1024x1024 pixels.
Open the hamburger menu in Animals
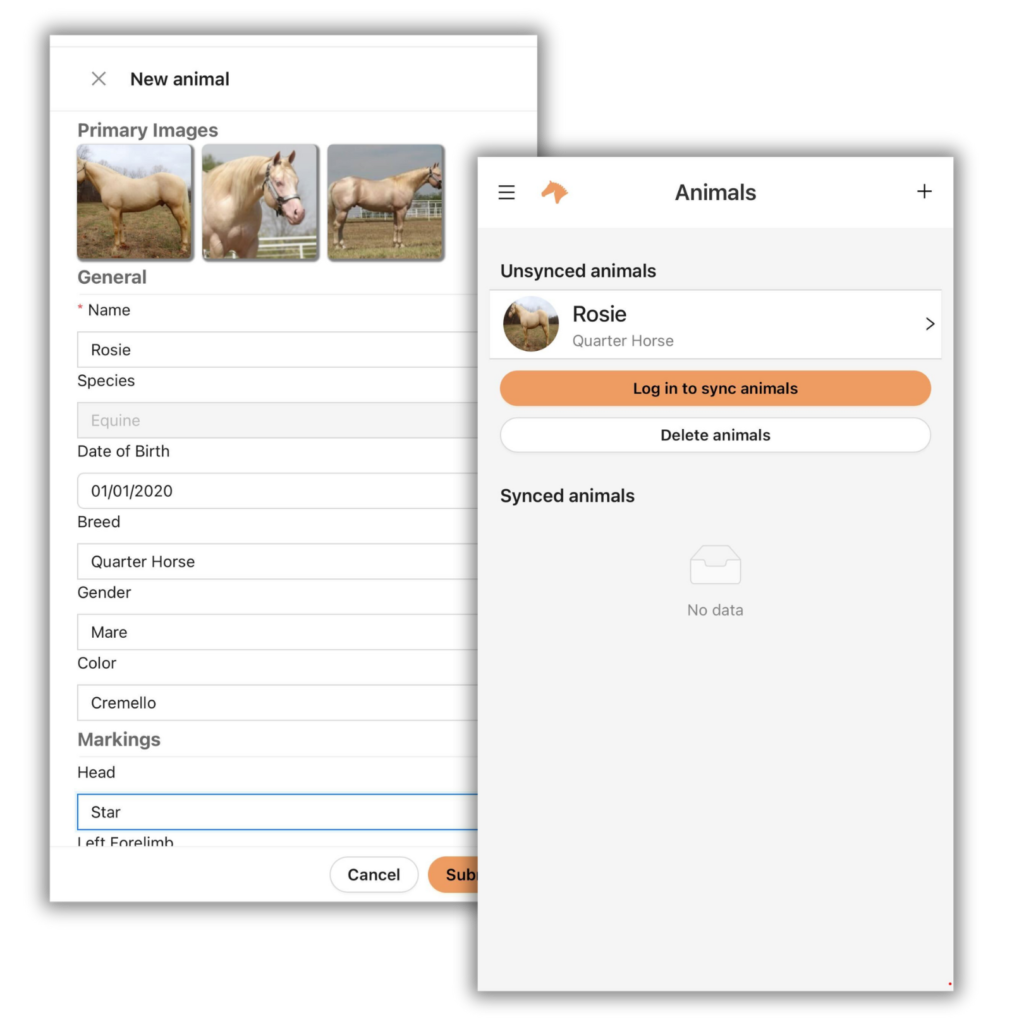coord(506,193)
